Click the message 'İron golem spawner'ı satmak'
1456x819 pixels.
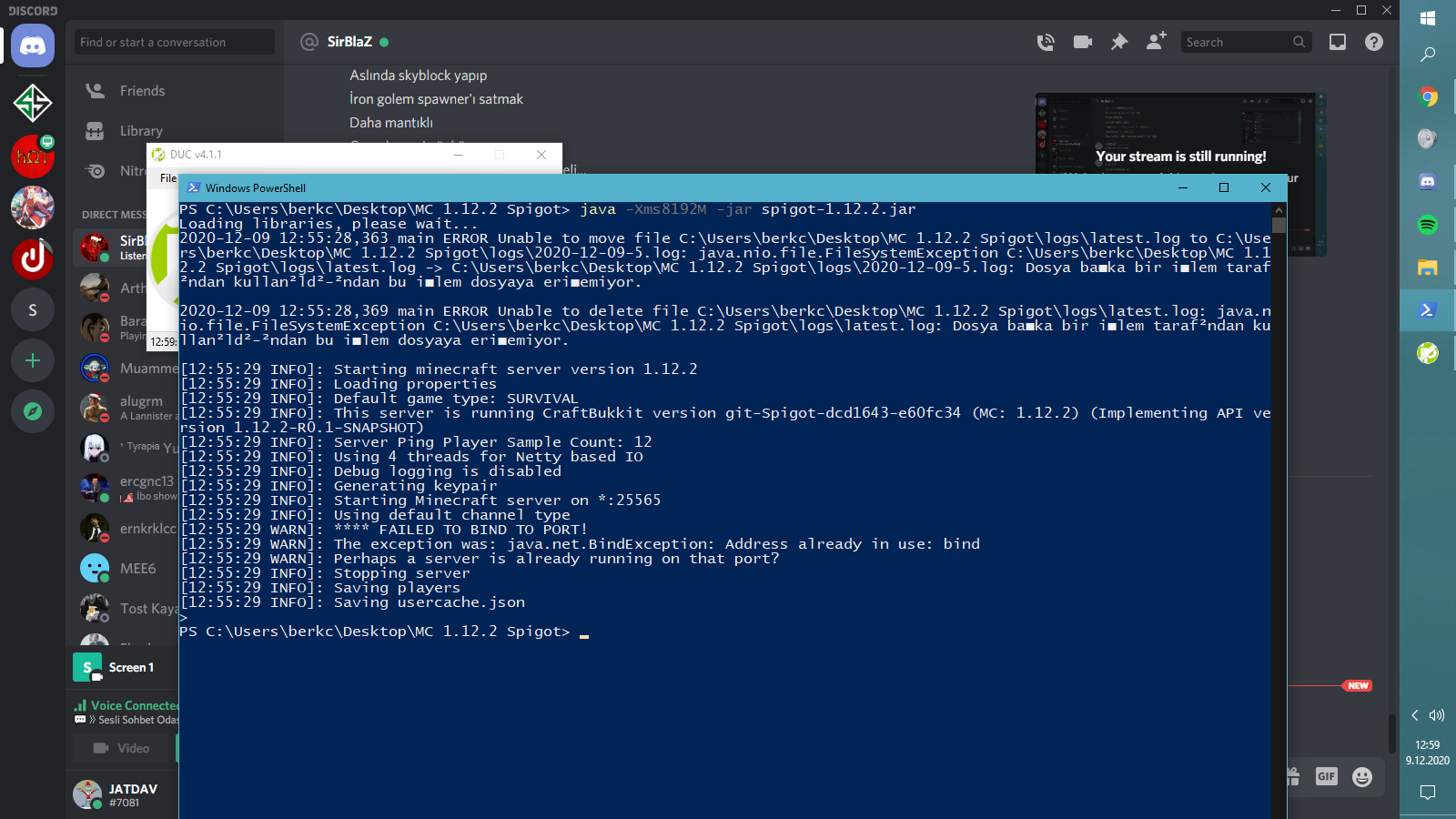(437, 99)
